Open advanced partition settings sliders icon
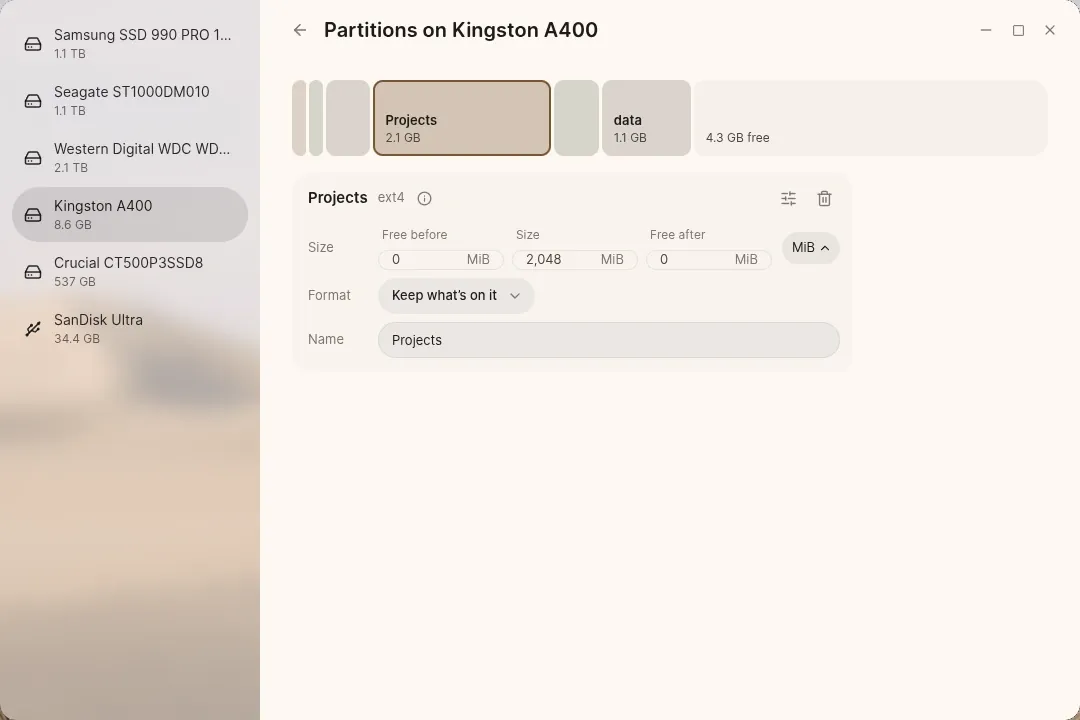 pyautogui.click(x=789, y=198)
